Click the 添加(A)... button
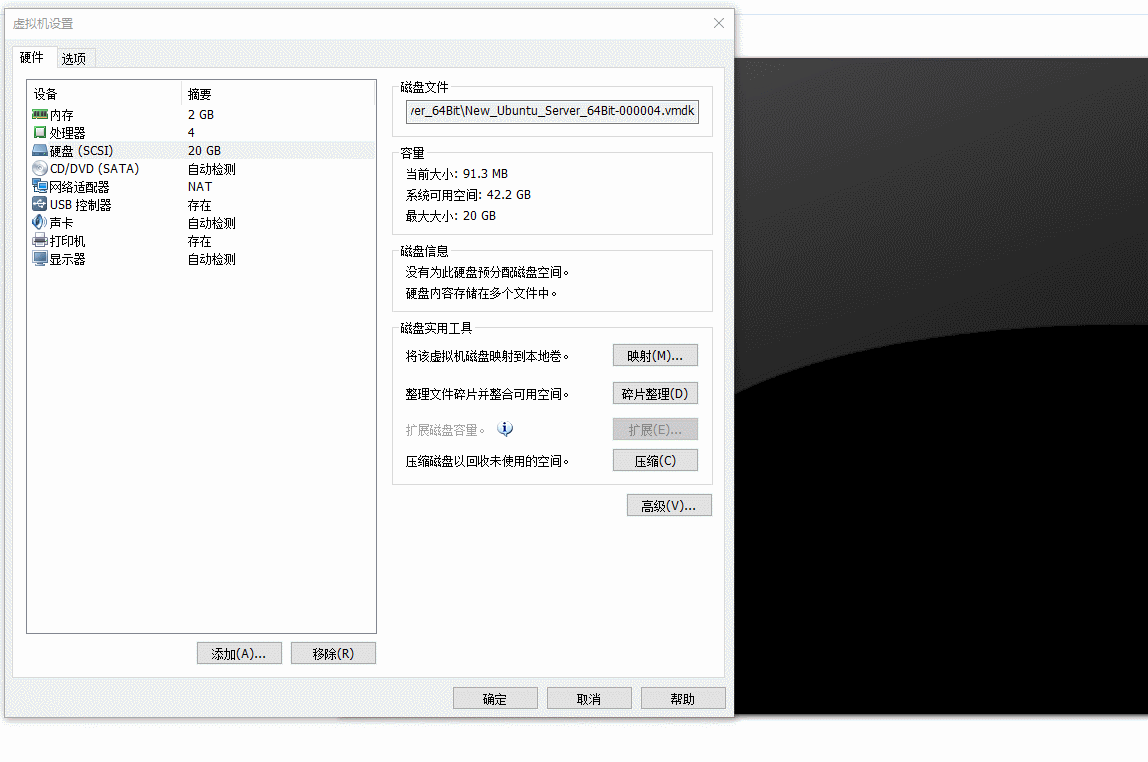Viewport: 1148px width, 762px height. tap(239, 654)
